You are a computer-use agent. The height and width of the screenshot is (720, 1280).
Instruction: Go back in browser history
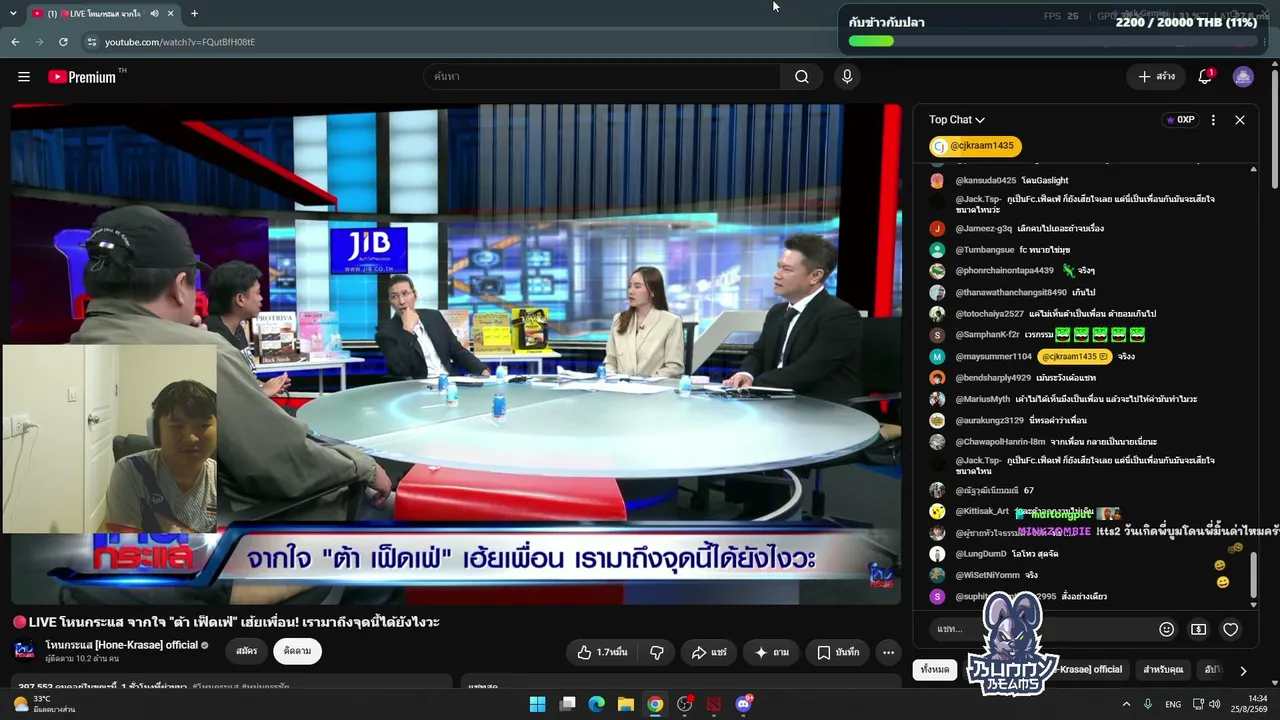(x=15, y=42)
